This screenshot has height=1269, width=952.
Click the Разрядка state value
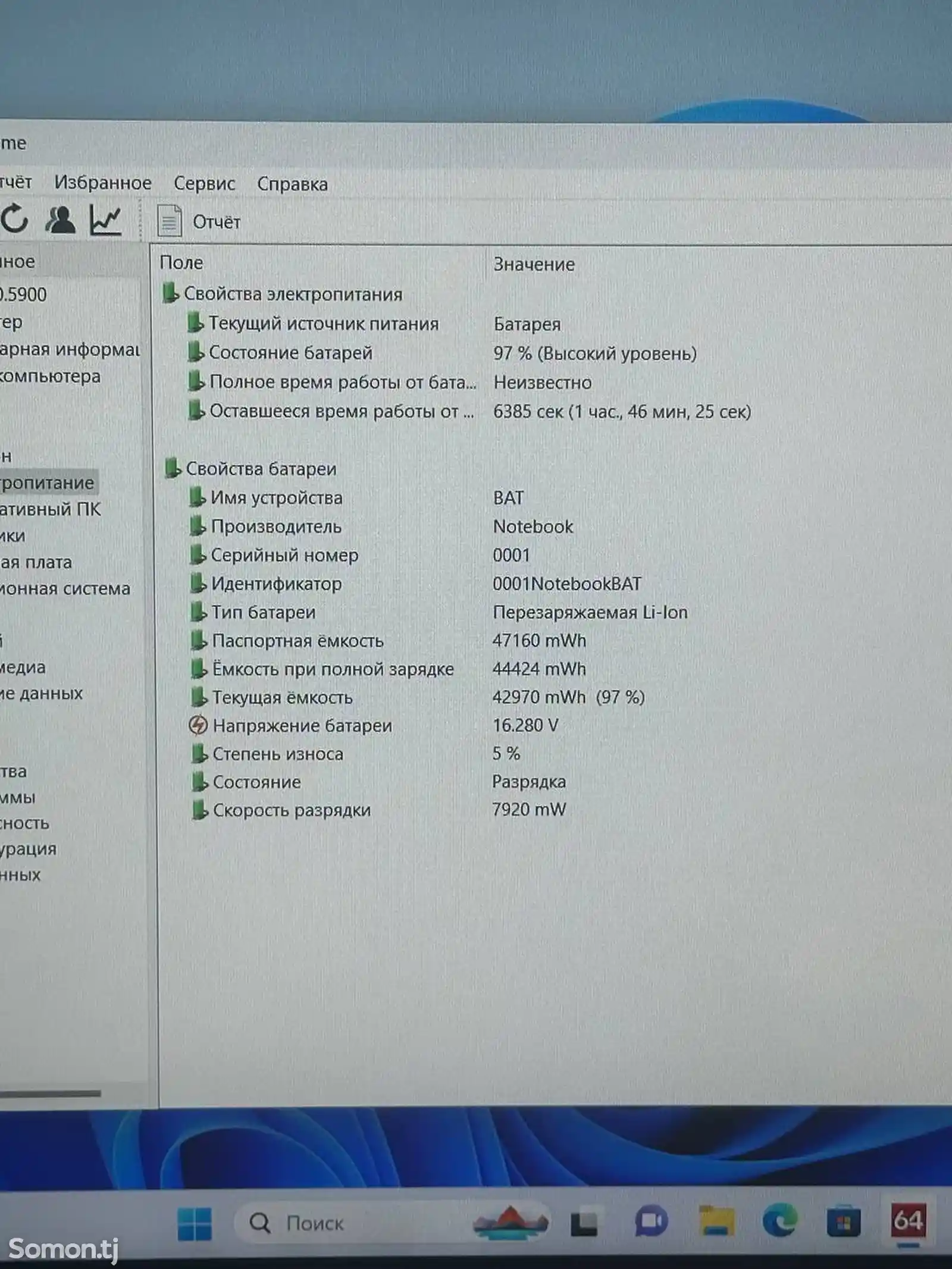pos(529,781)
